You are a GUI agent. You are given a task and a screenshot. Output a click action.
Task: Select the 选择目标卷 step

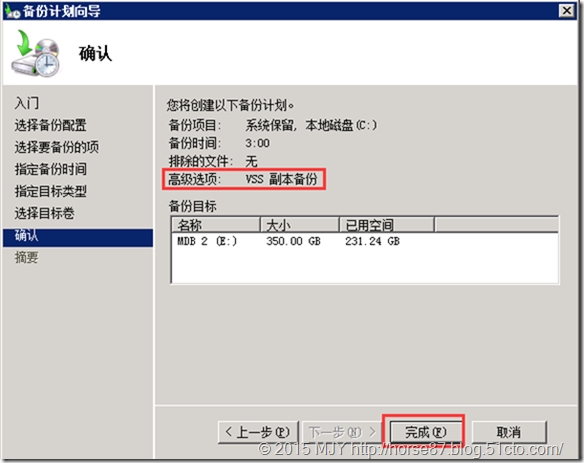tap(44, 213)
